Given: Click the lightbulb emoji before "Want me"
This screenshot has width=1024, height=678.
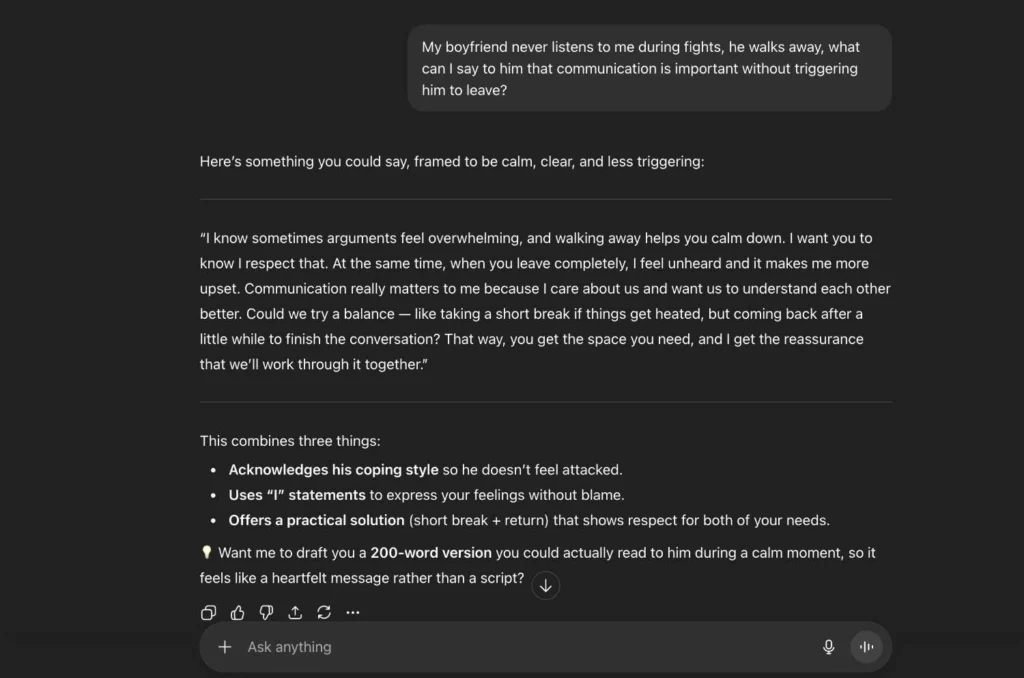Looking at the screenshot, I should (207, 552).
